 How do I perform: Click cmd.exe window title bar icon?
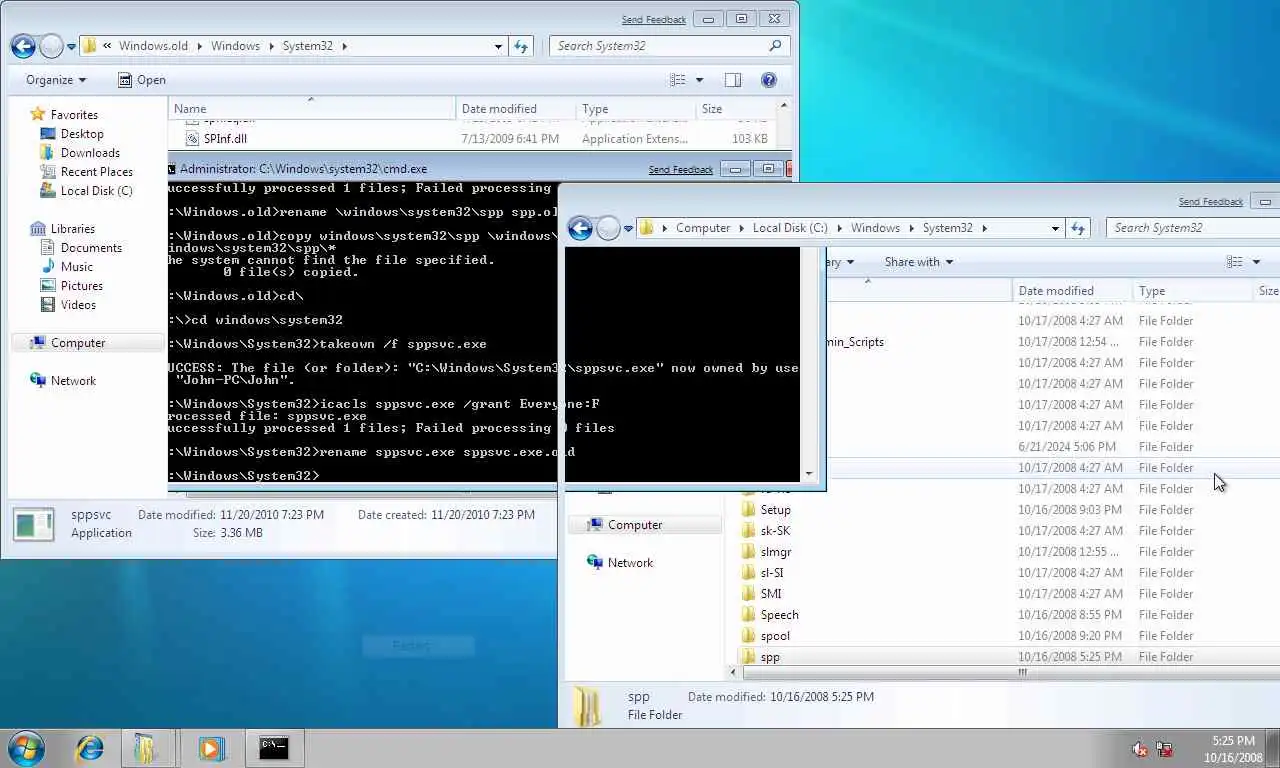pyautogui.click(x=171, y=169)
